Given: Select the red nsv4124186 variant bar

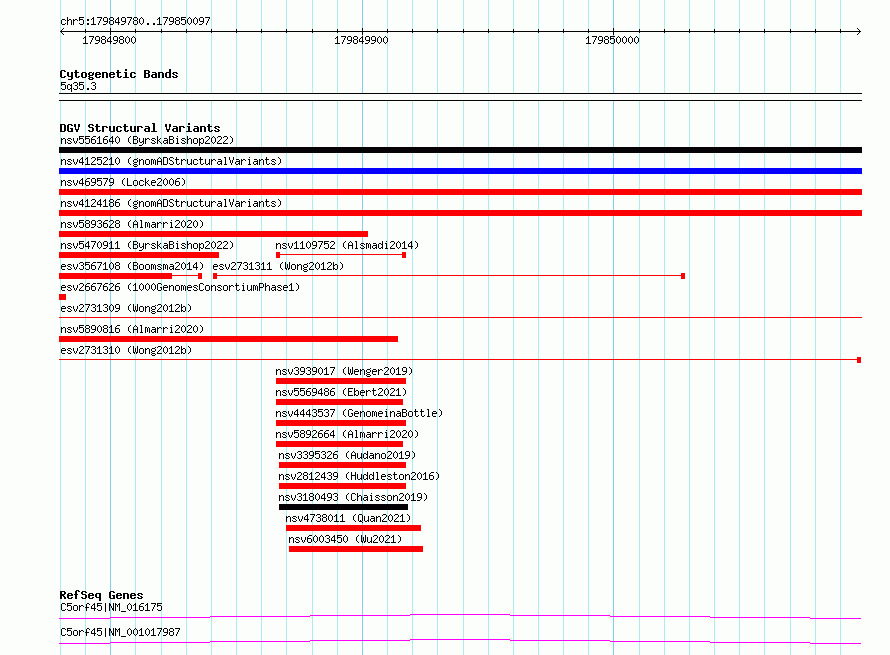Looking at the screenshot, I should (460, 213).
